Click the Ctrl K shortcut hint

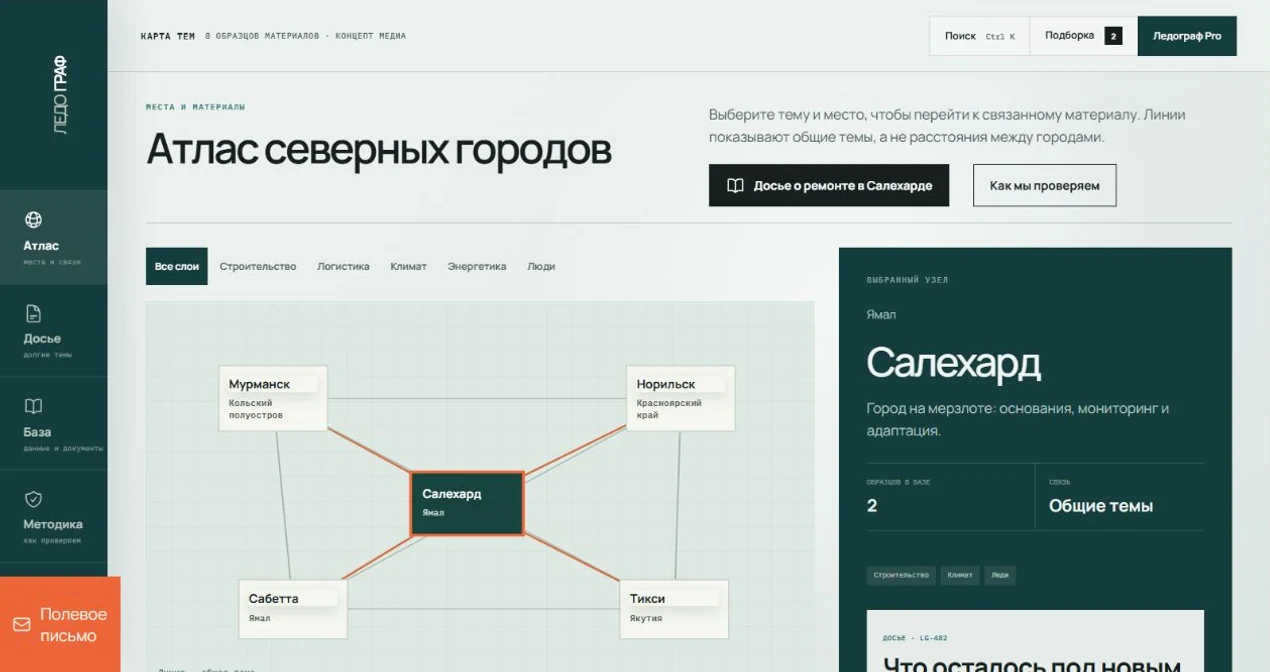(1000, 37)
